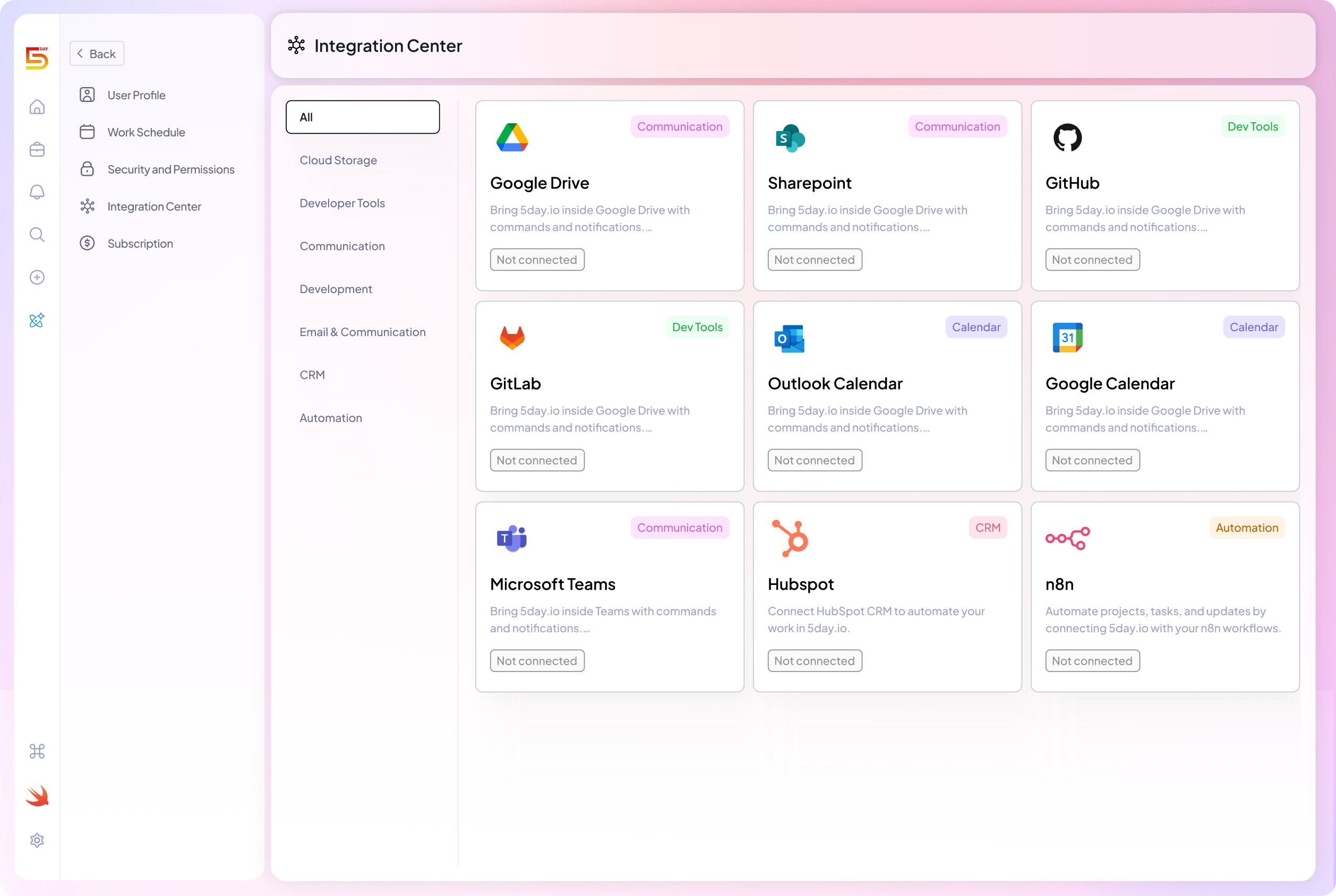Open the home icon in the sidebar
Screen dimensions: 1336x896
point(37,106)
